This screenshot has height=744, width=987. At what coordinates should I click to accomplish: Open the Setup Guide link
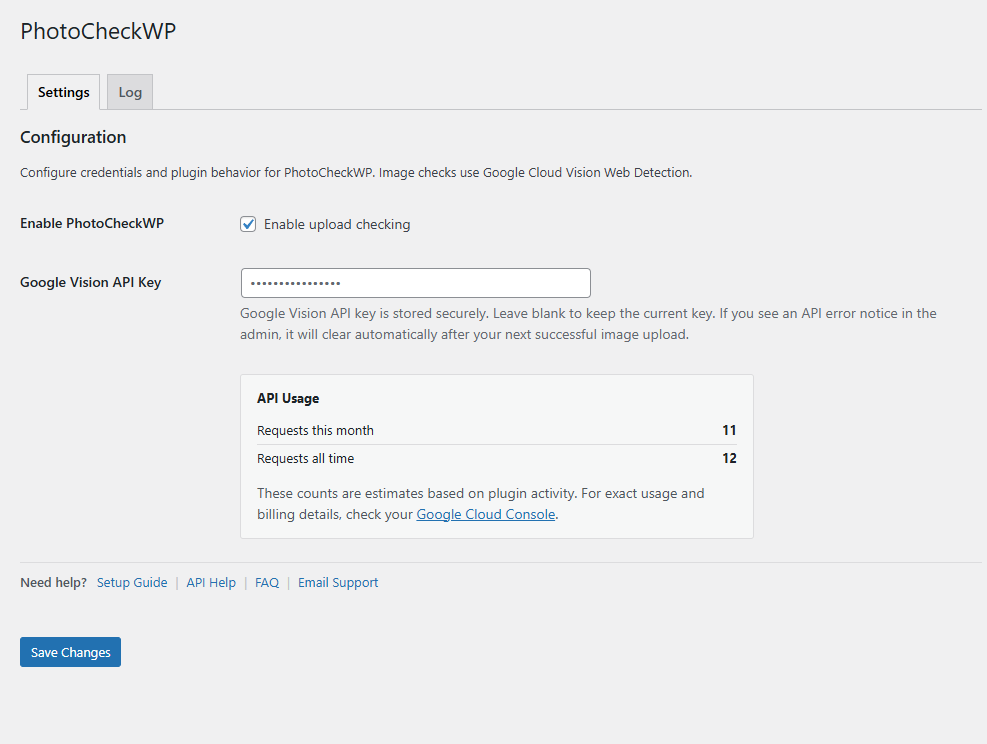[132, 582]
